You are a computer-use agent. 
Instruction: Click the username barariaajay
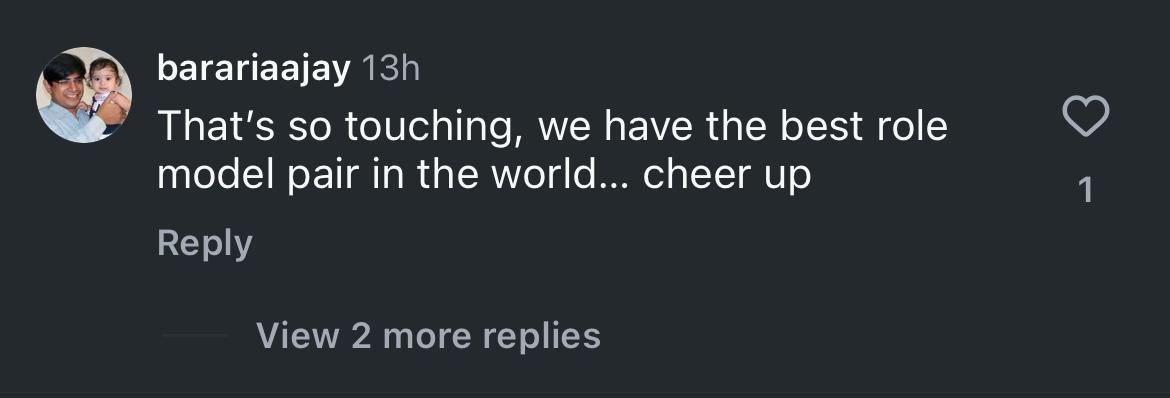click(x=254, y=69)
